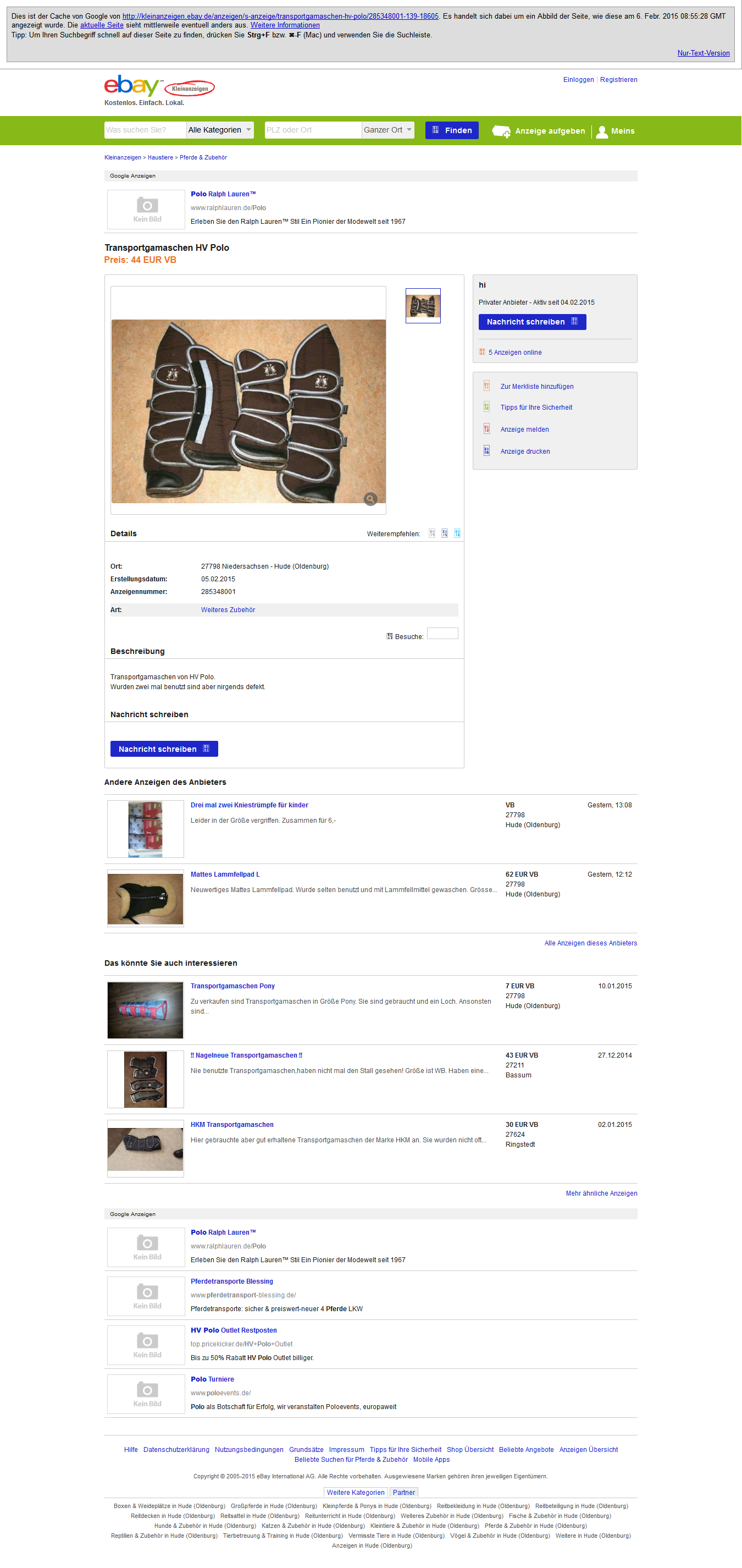Click the Anzeige aufgeben speech bubble icon

pyautogui.click(x=501, y=131)
